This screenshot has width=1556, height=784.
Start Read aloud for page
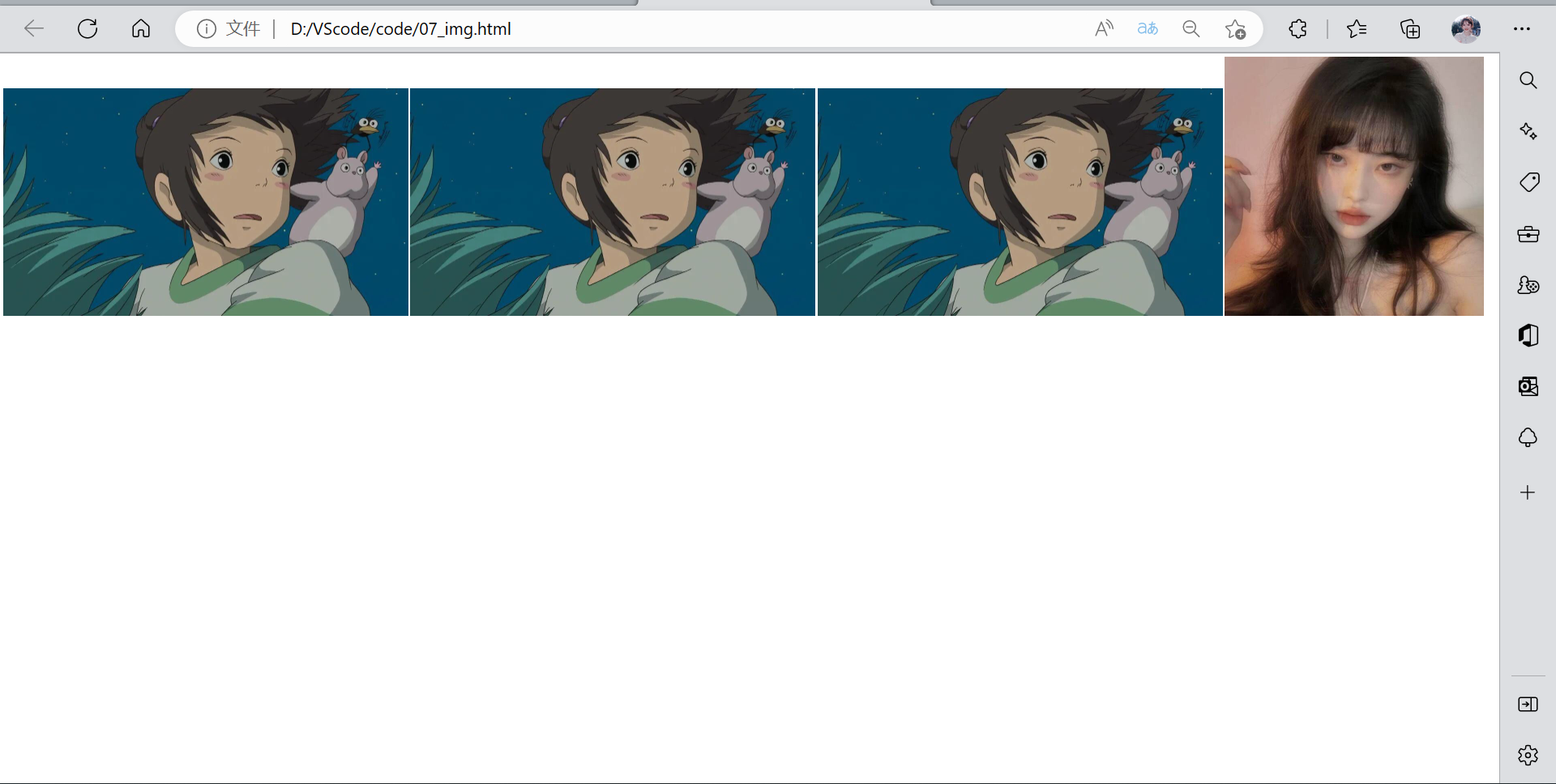pos(1104,29)
